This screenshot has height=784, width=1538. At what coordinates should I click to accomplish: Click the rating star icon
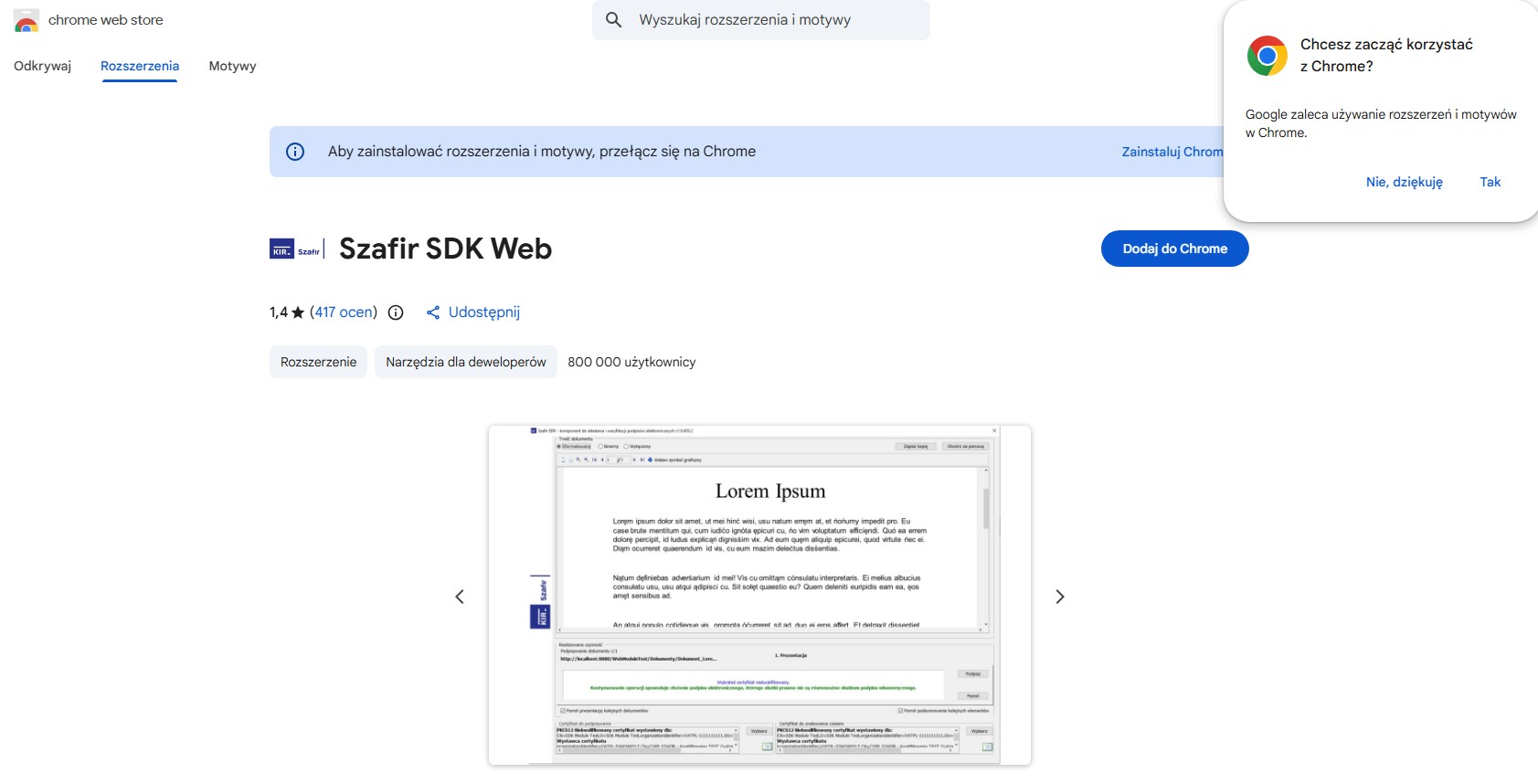click(298, 313)
